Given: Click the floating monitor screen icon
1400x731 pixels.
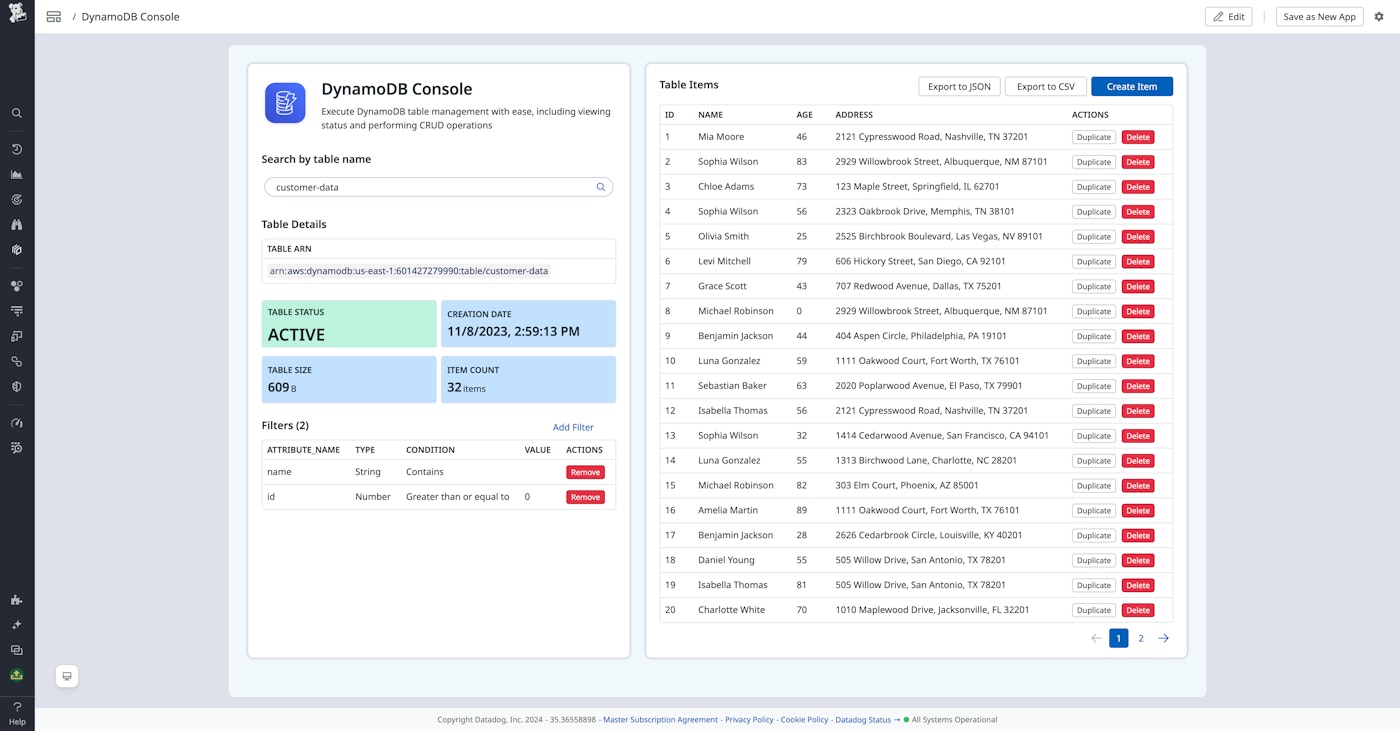Looking at the screenshot, I should coord(67,676).
